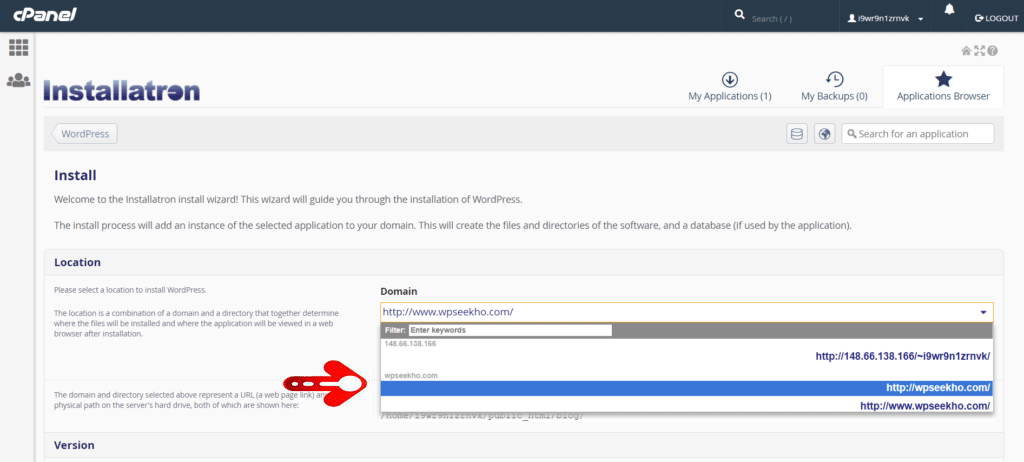Open the cPanel tools grid icon
Image resolution: width=1024 pixels, height=462 pixels.
18,47
